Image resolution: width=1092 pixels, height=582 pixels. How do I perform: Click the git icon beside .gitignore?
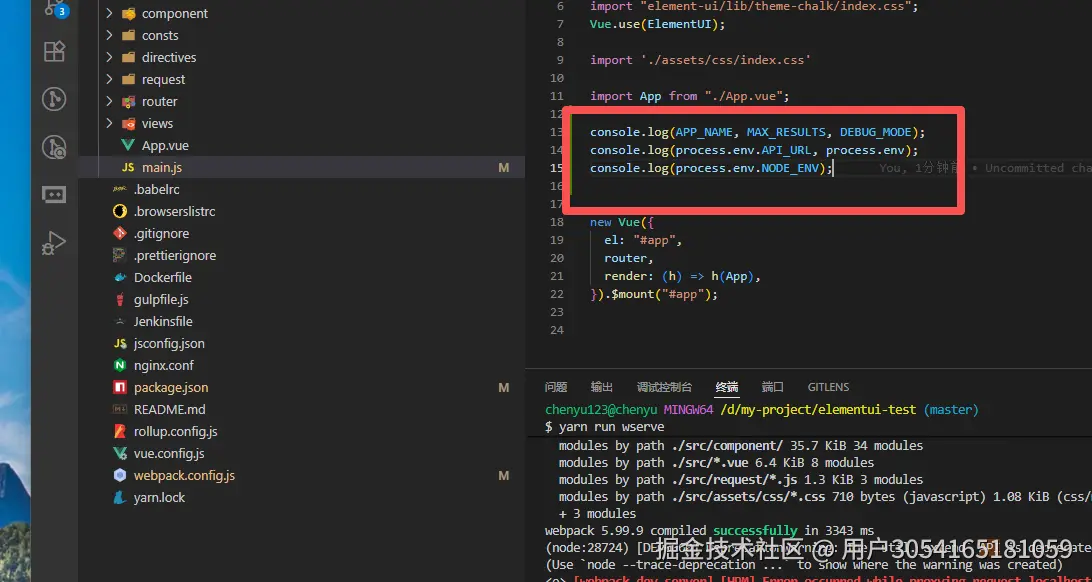(x=120, y=233)
